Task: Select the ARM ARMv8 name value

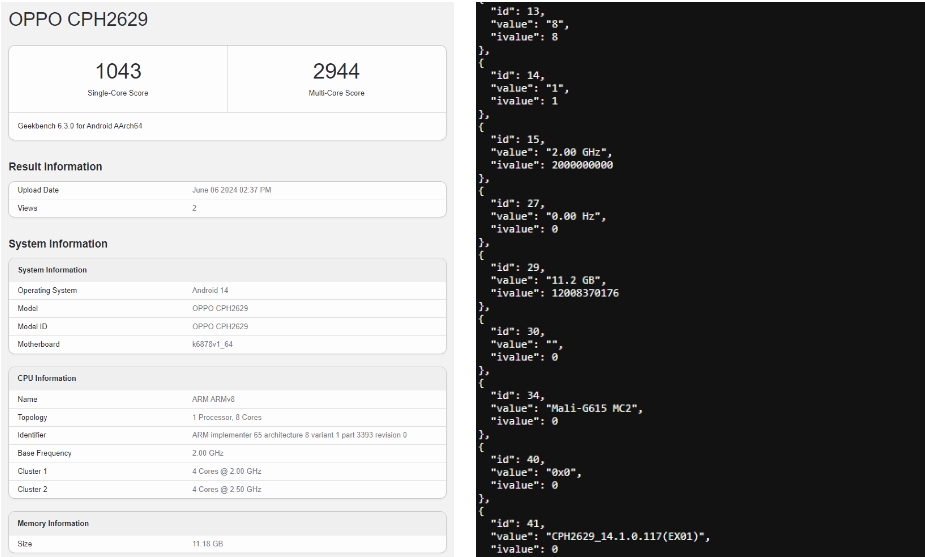Action: (x=213, y=399)
